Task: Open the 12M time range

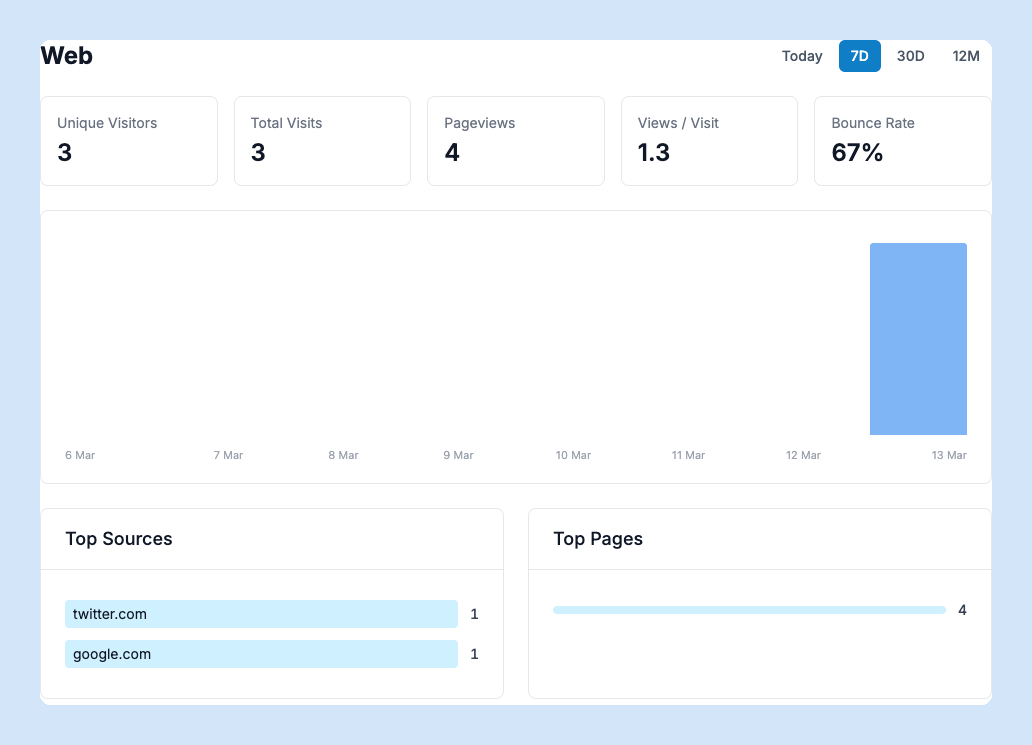Action: 965,56
